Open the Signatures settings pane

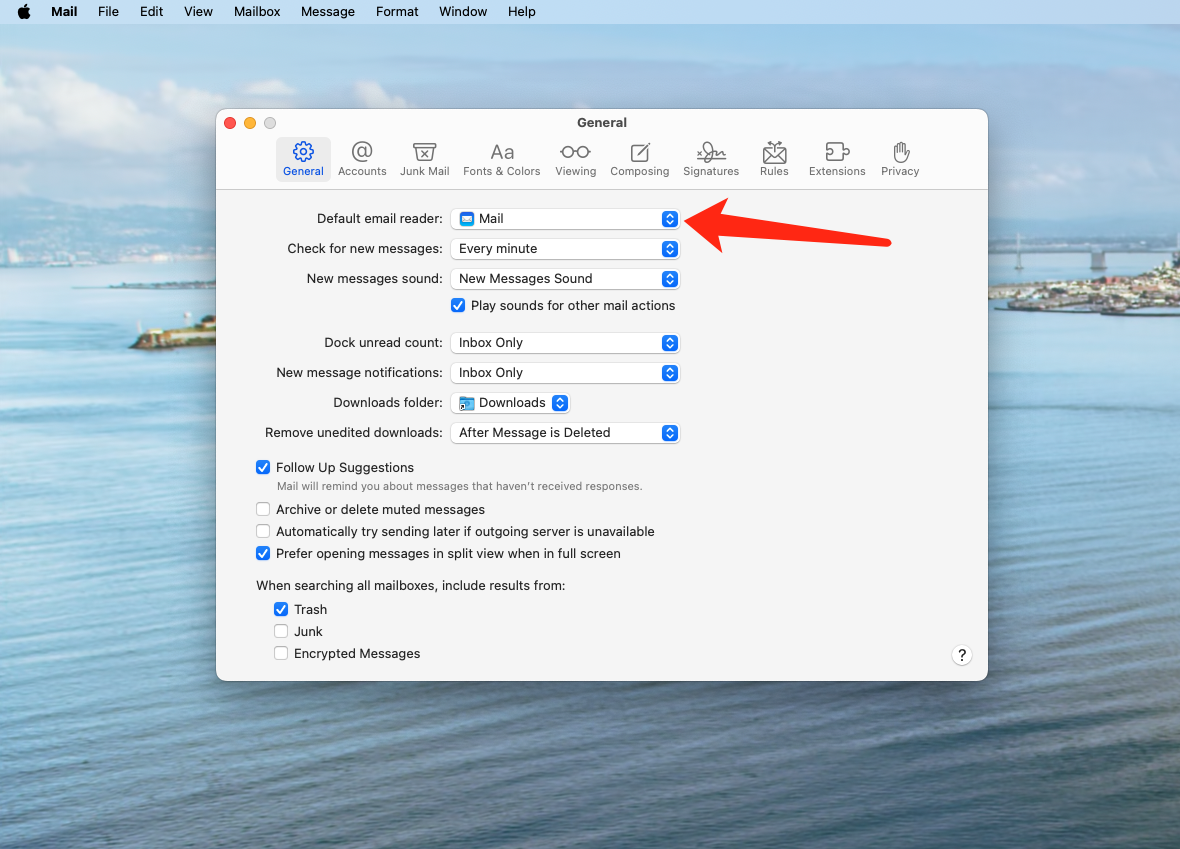pos(711,159)
